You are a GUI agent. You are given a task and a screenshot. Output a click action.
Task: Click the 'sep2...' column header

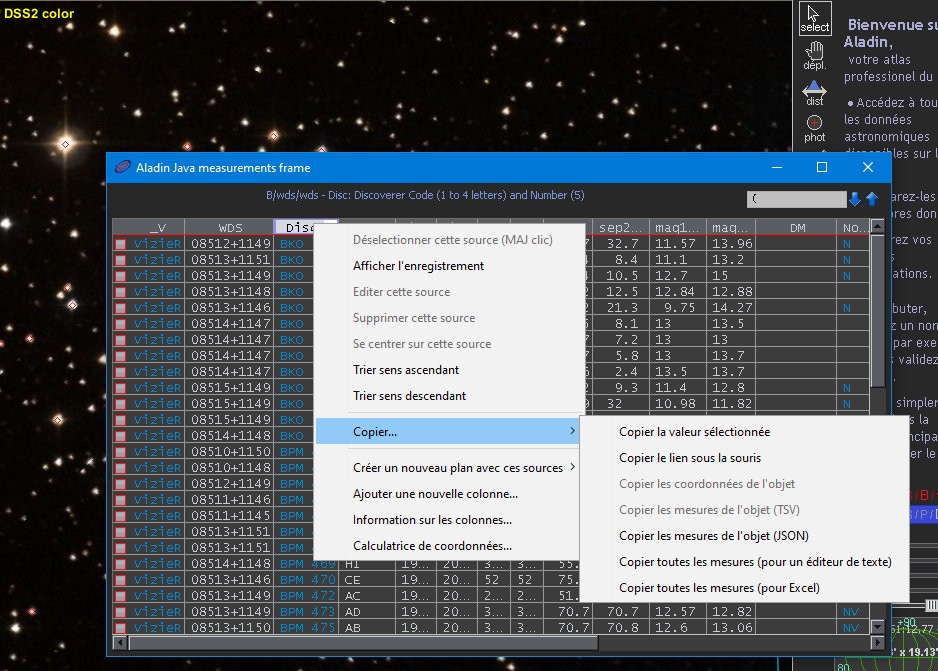[x=620, y=228]
